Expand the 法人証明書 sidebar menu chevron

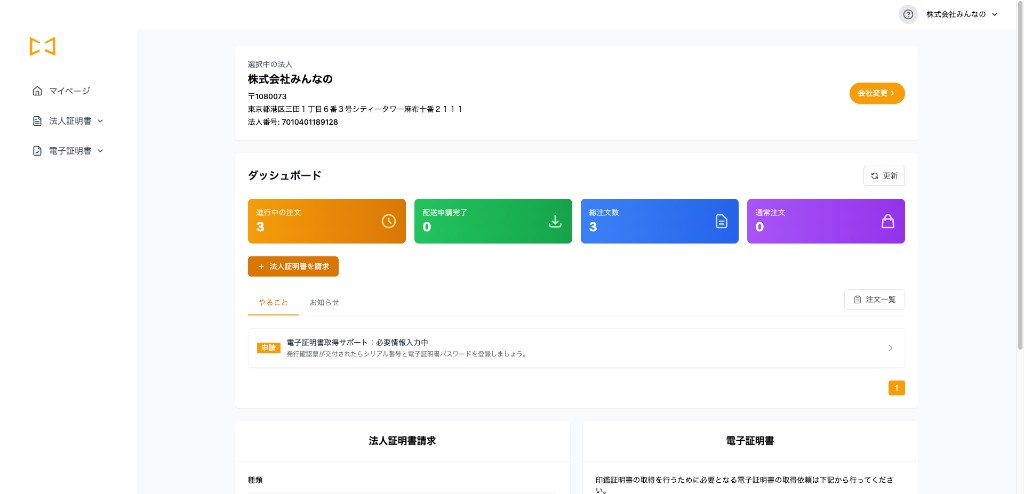point(100,121)
